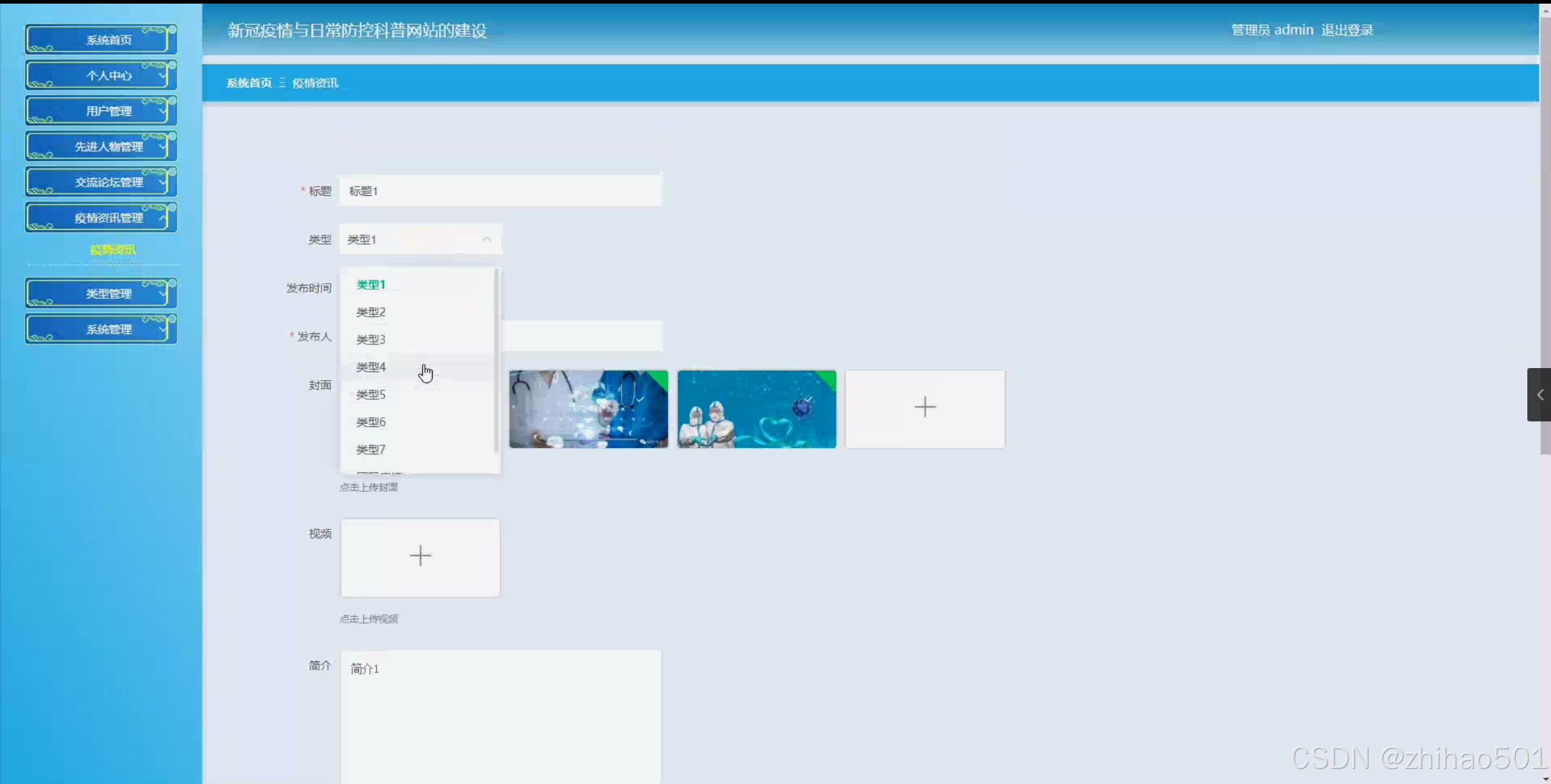1551x784 pixels.
Task: Collapse the 类型 dropdown arrow
Action: pyautogui.click(x=486, y=240)
